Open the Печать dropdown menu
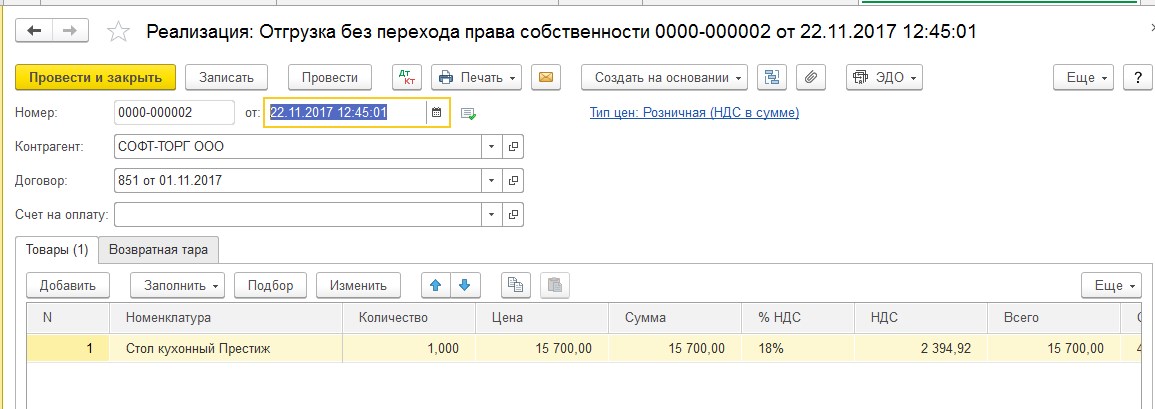 click(477, 77)
